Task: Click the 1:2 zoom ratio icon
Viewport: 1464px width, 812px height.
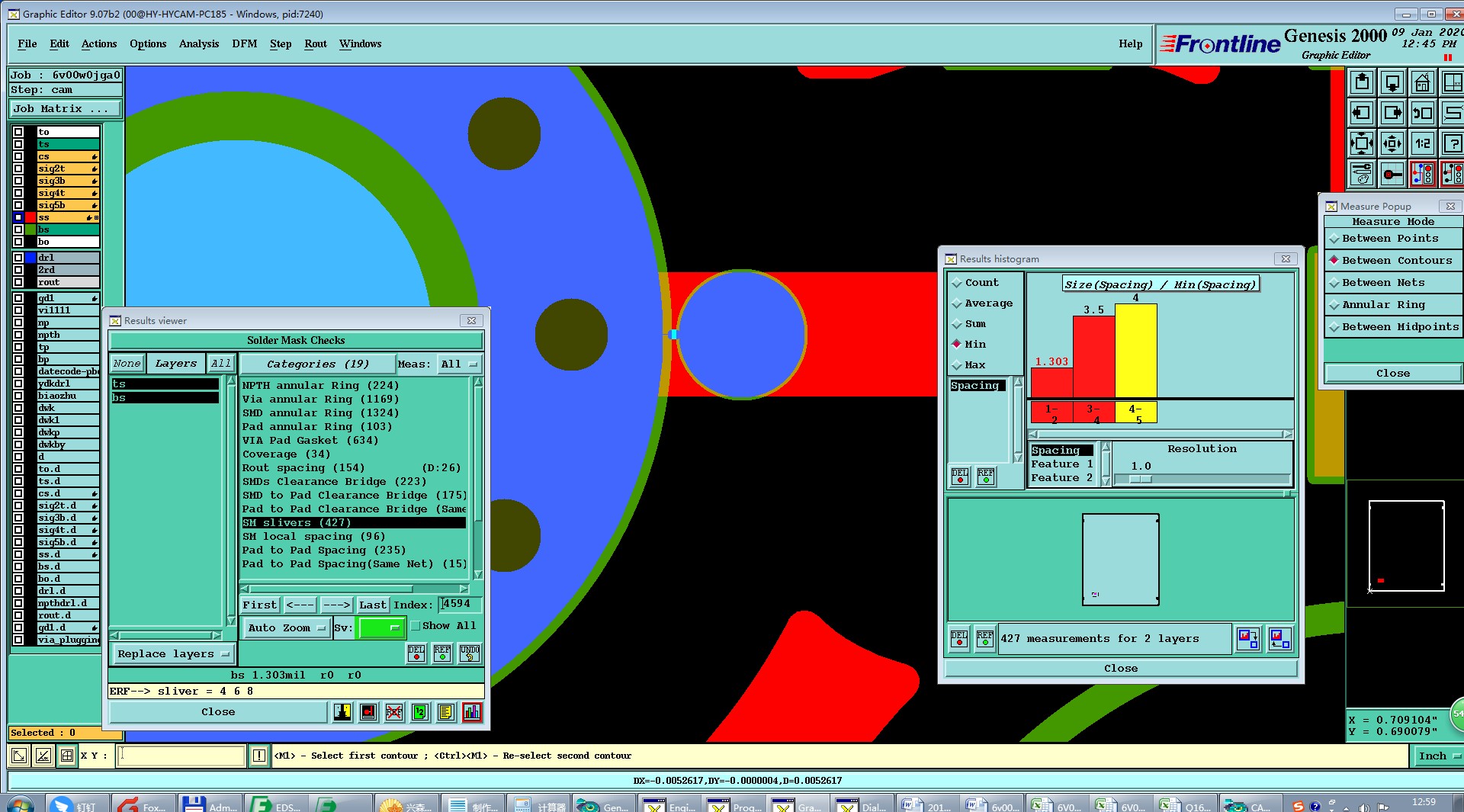Action: [x=1423, y=143]
